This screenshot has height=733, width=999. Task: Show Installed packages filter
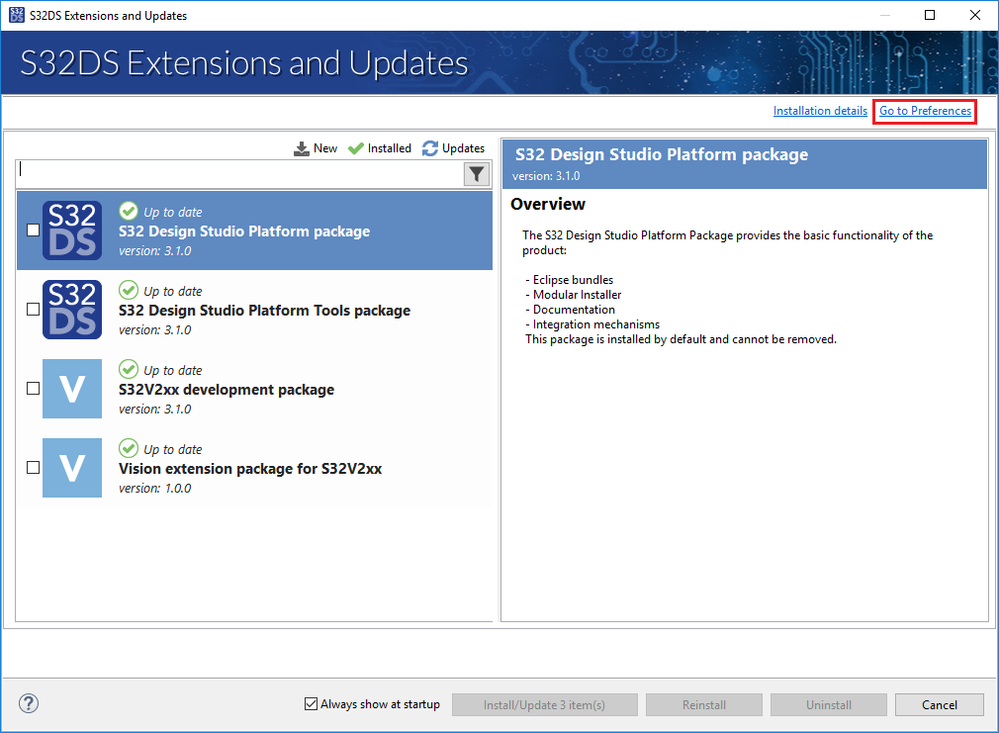pos(379,148)
